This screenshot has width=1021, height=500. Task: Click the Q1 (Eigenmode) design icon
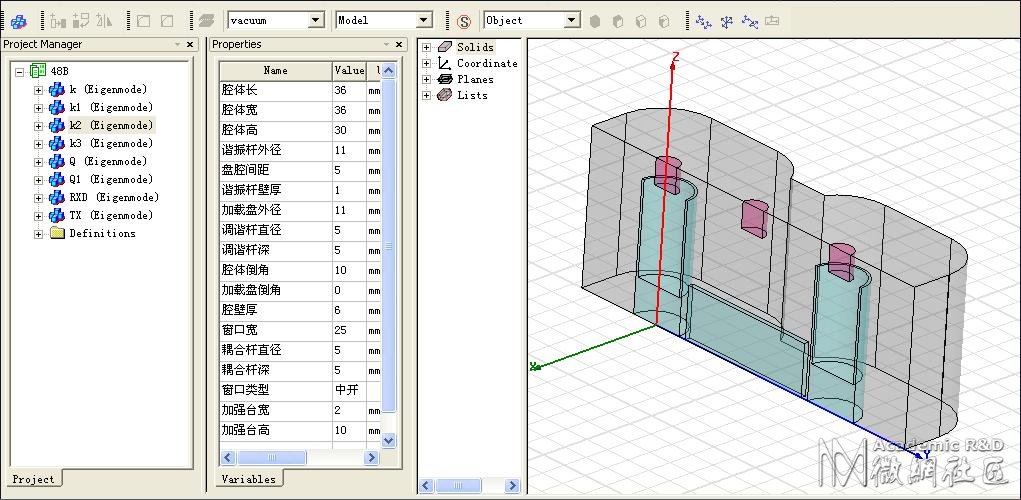click(57, 179)
